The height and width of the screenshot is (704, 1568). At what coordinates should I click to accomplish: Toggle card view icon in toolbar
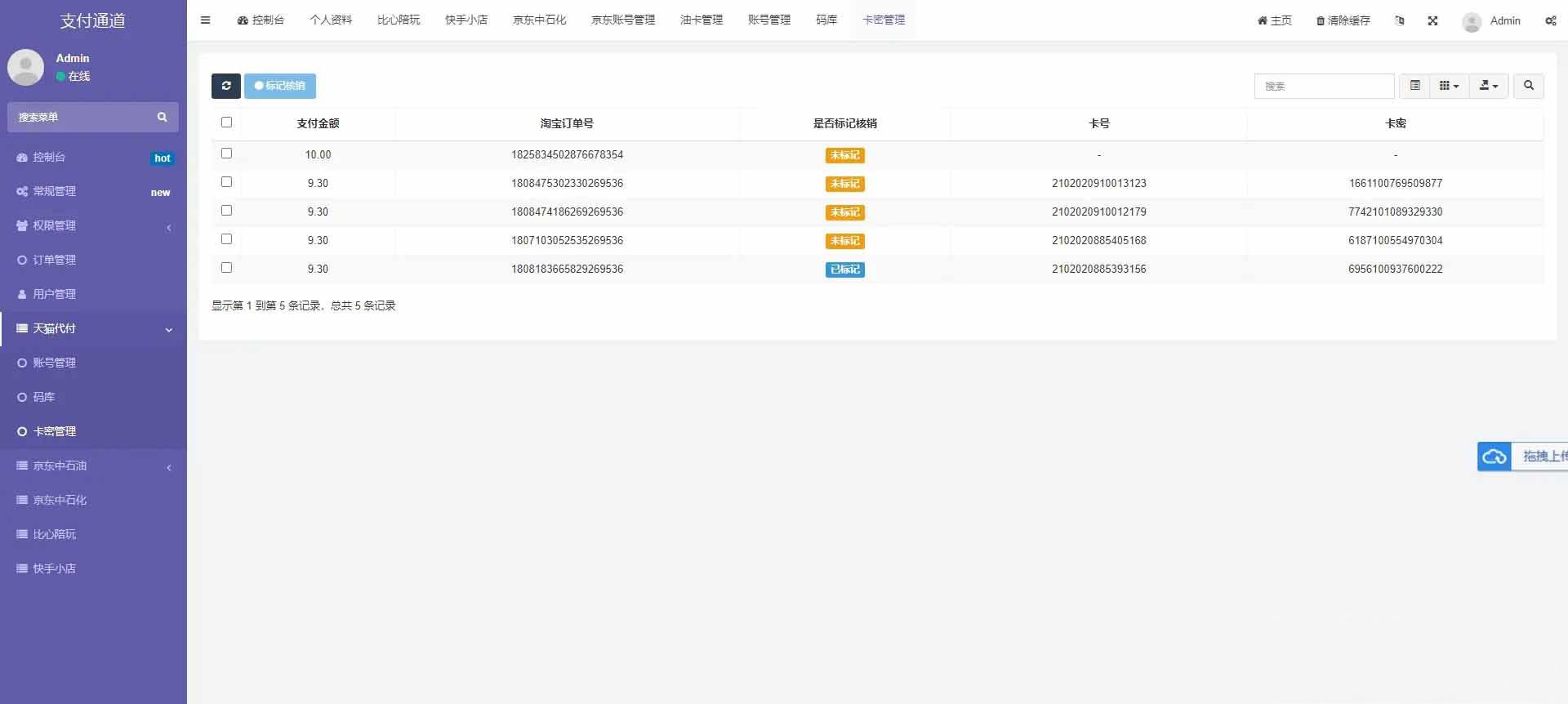pos(1414,86)
